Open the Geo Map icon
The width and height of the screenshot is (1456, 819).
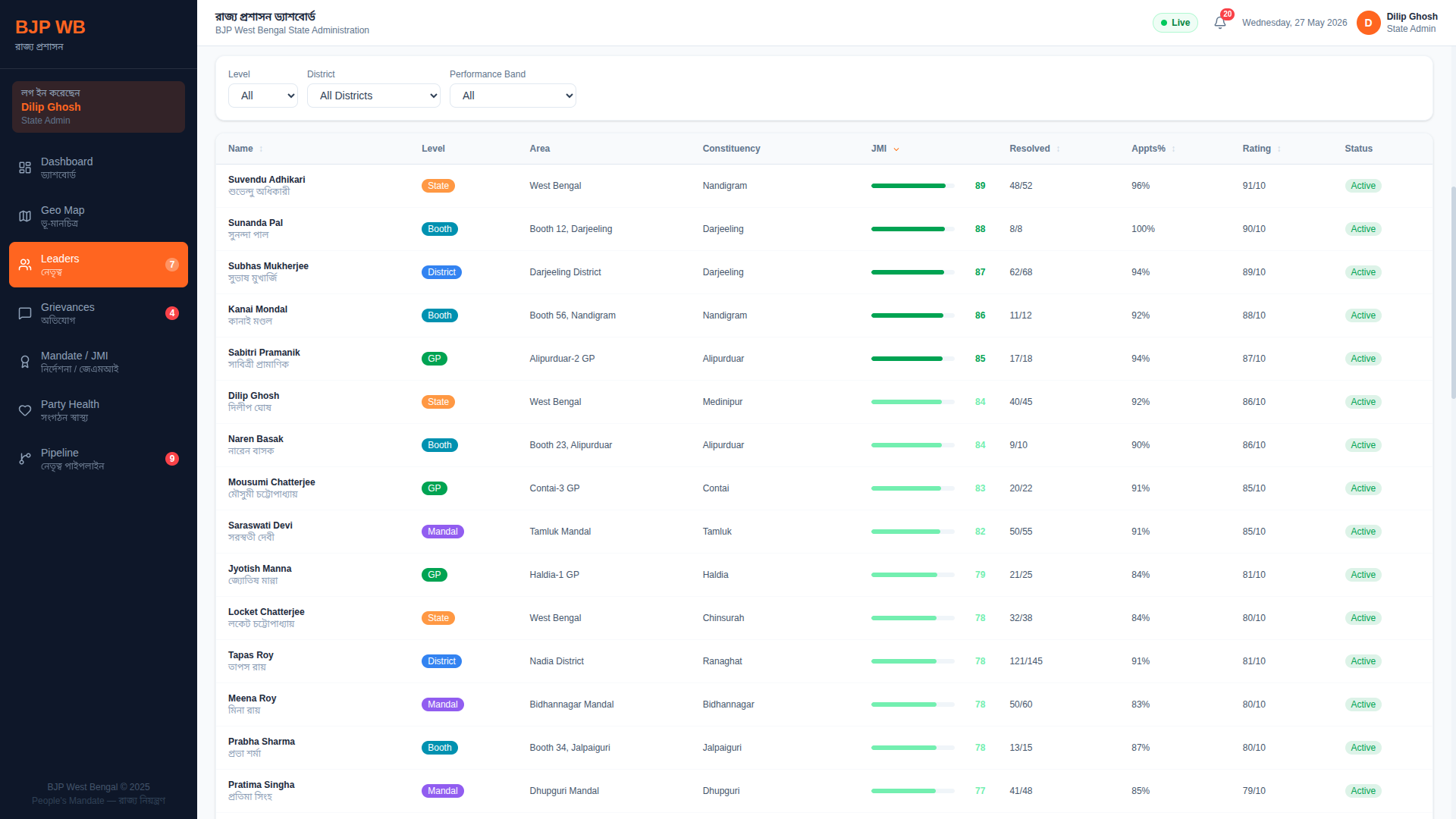point(25,216)
